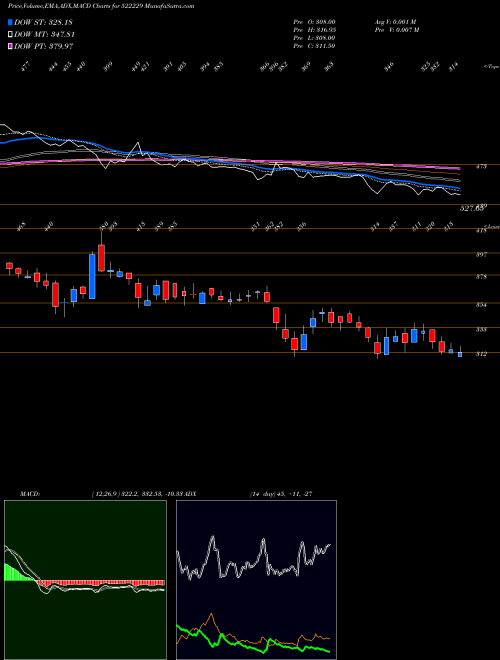Click the MACD label above the green panel

click(x=29, y=493)
